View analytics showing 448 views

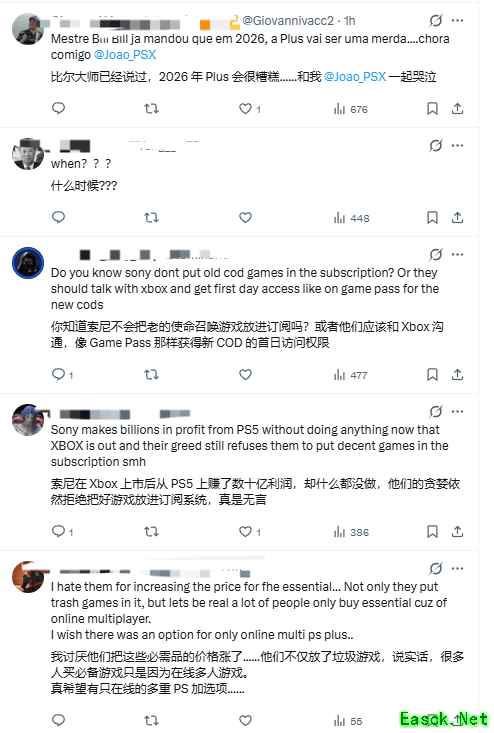pyautogui.click(x=351, y=218)
